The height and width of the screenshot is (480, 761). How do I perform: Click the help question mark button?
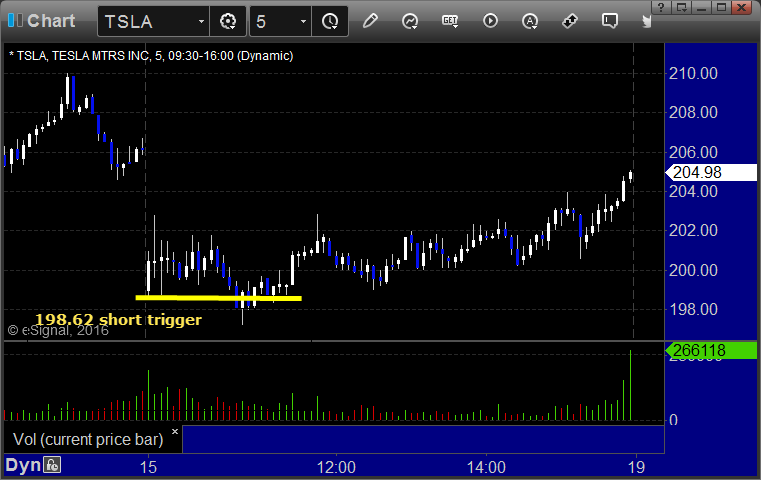click(x=661, y=7)
